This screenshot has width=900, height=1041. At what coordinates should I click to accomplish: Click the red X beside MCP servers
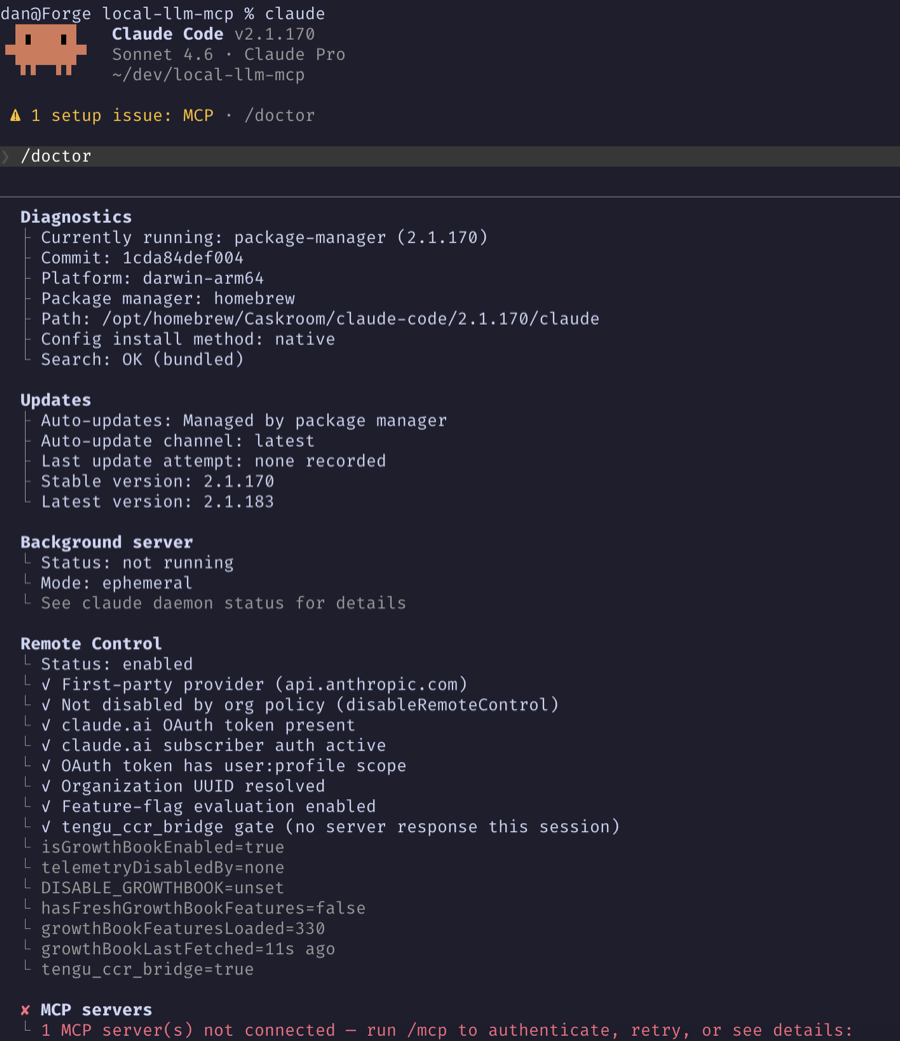coord(25,1010)
